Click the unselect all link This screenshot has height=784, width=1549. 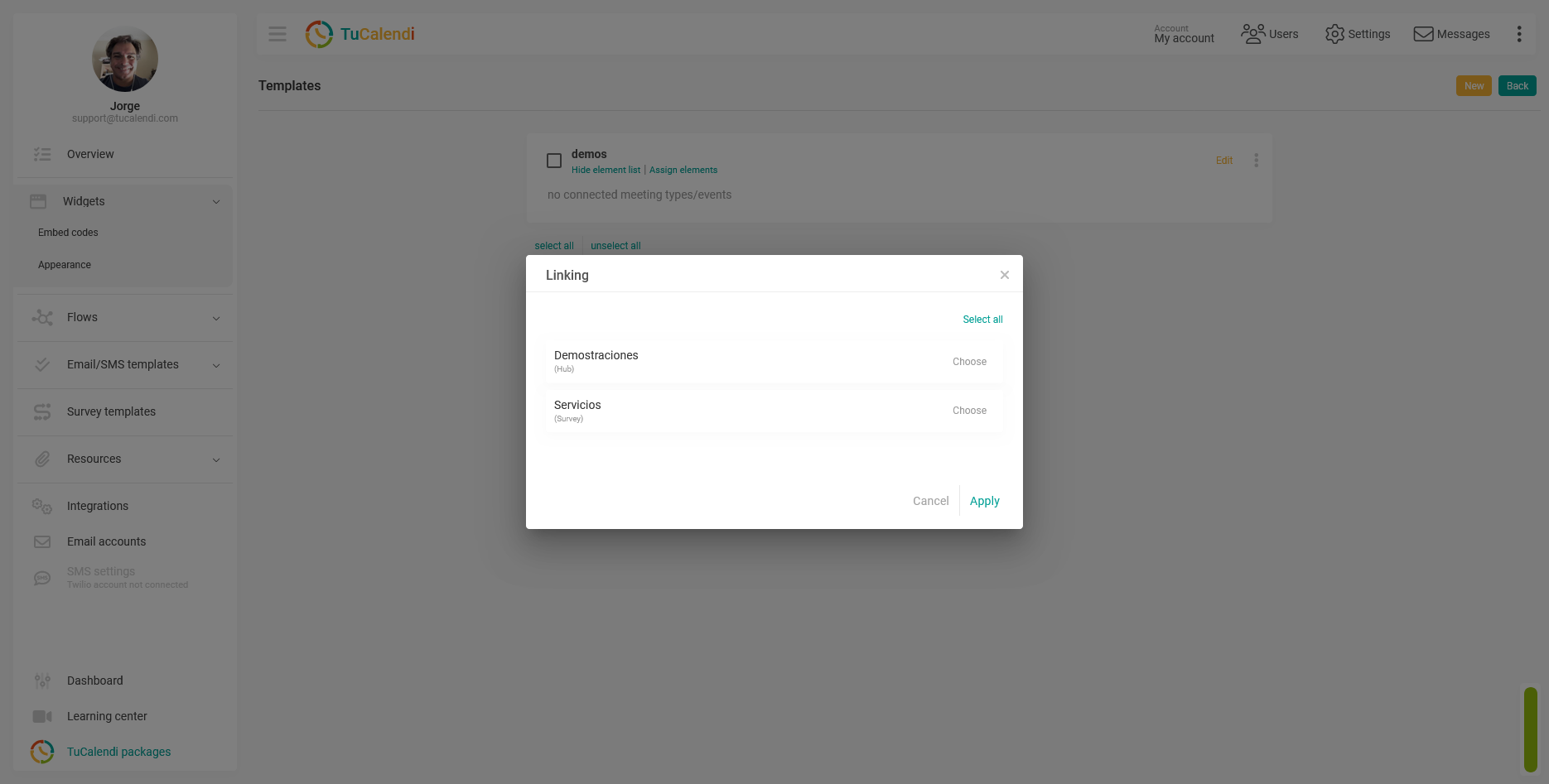[x=615, y=246]
